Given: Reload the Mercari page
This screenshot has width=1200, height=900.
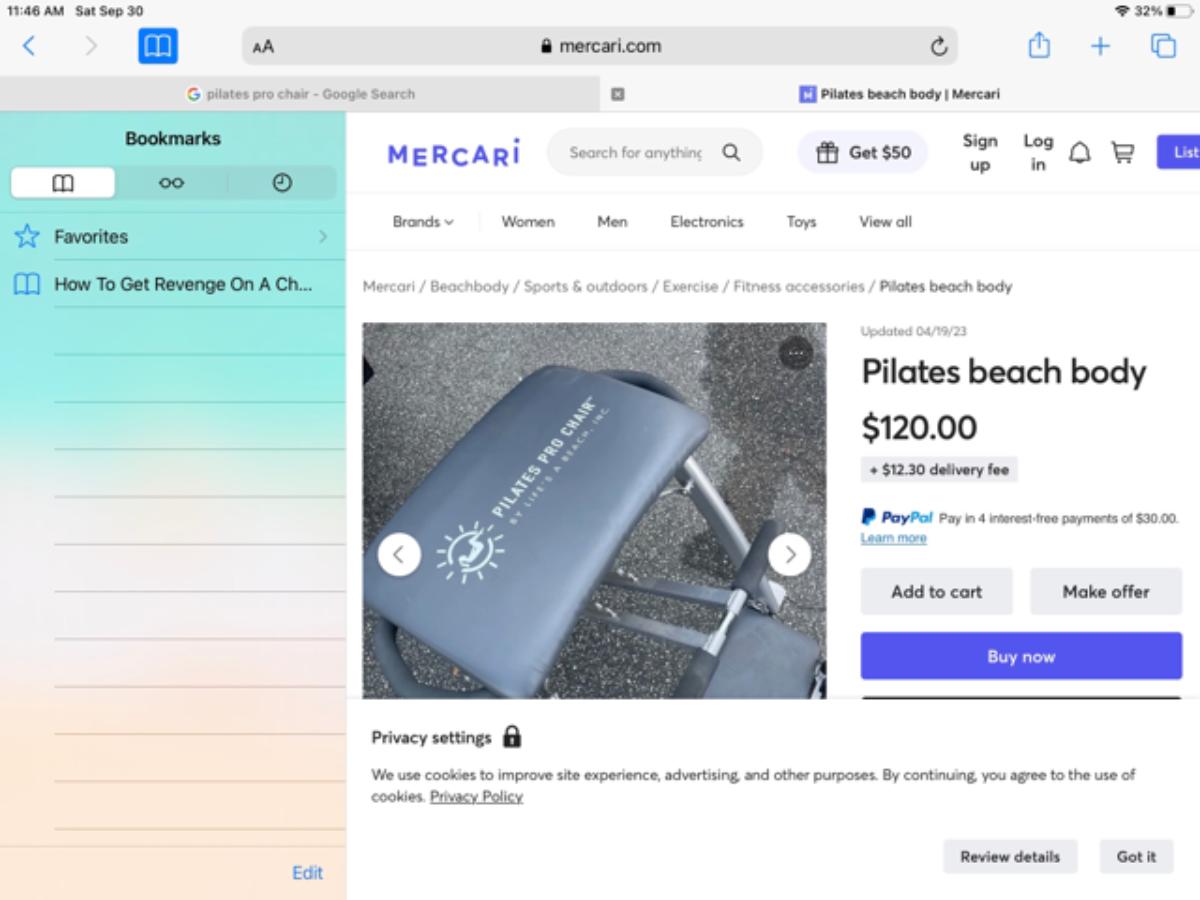Looking at the screenshot, I should [x=938, y=46].
